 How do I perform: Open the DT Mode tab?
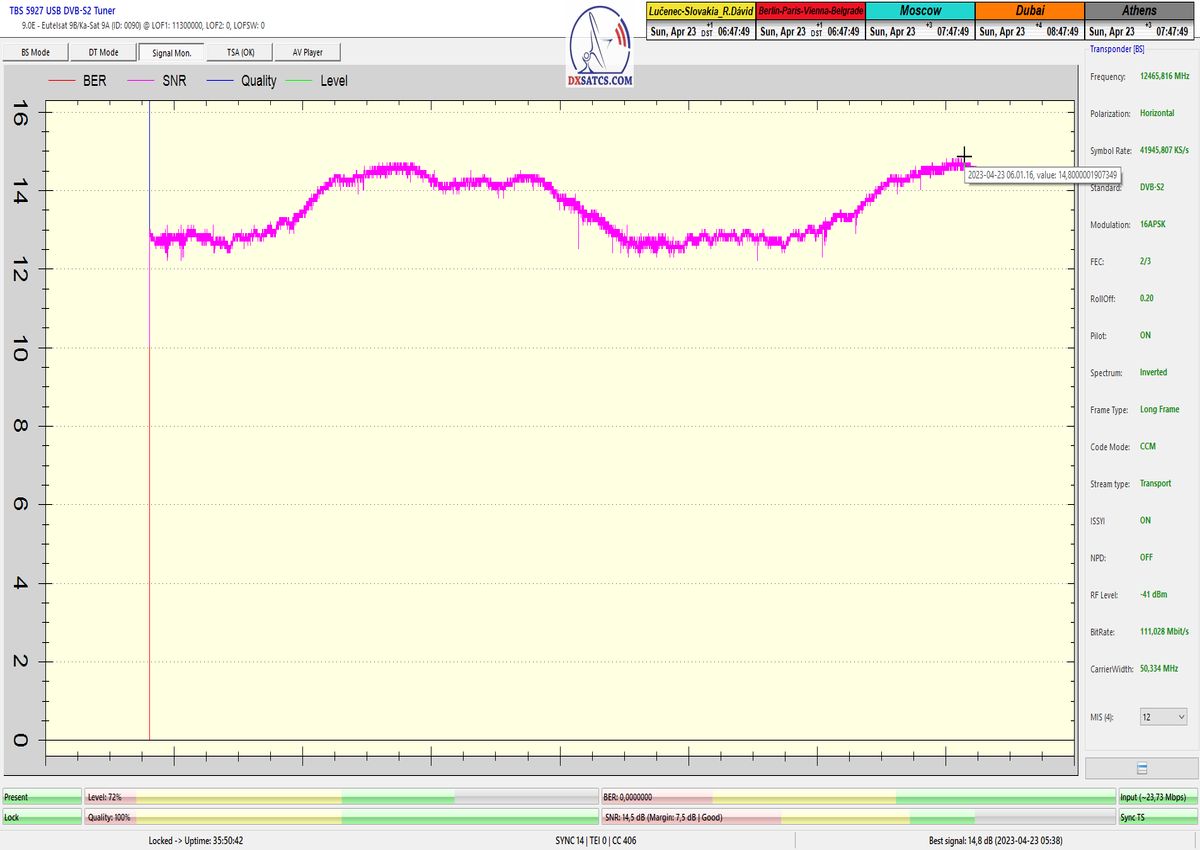click(103, 52)
